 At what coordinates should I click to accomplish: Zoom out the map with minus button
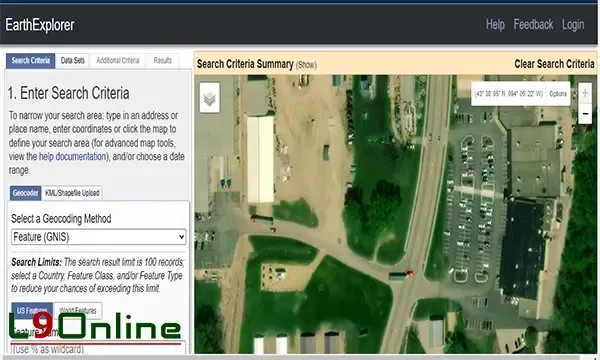pos(585,114)
